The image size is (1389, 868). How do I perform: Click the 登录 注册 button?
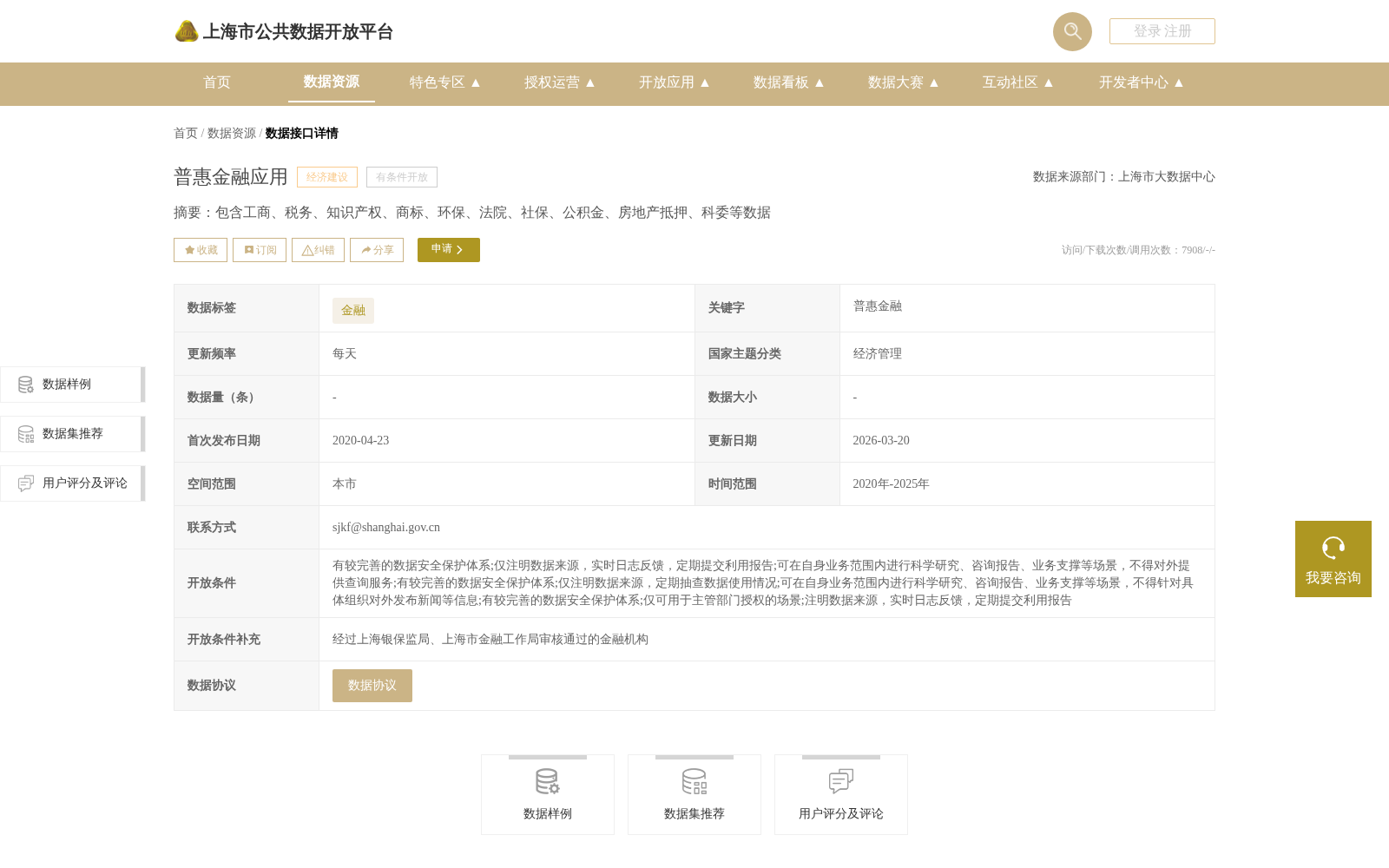(1162, 31)
